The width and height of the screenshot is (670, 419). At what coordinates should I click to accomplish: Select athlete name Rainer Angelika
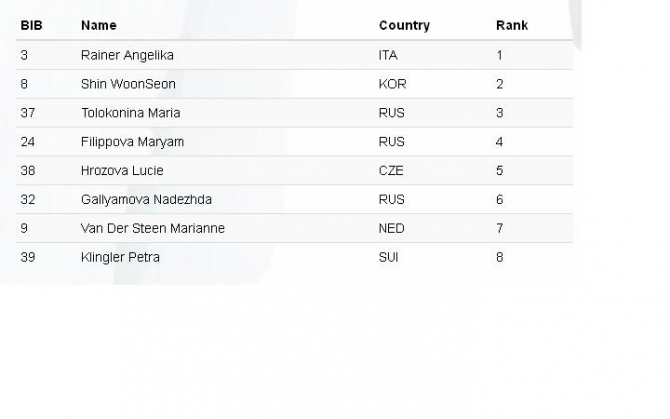pyautogui.click(x=127, y=55)
